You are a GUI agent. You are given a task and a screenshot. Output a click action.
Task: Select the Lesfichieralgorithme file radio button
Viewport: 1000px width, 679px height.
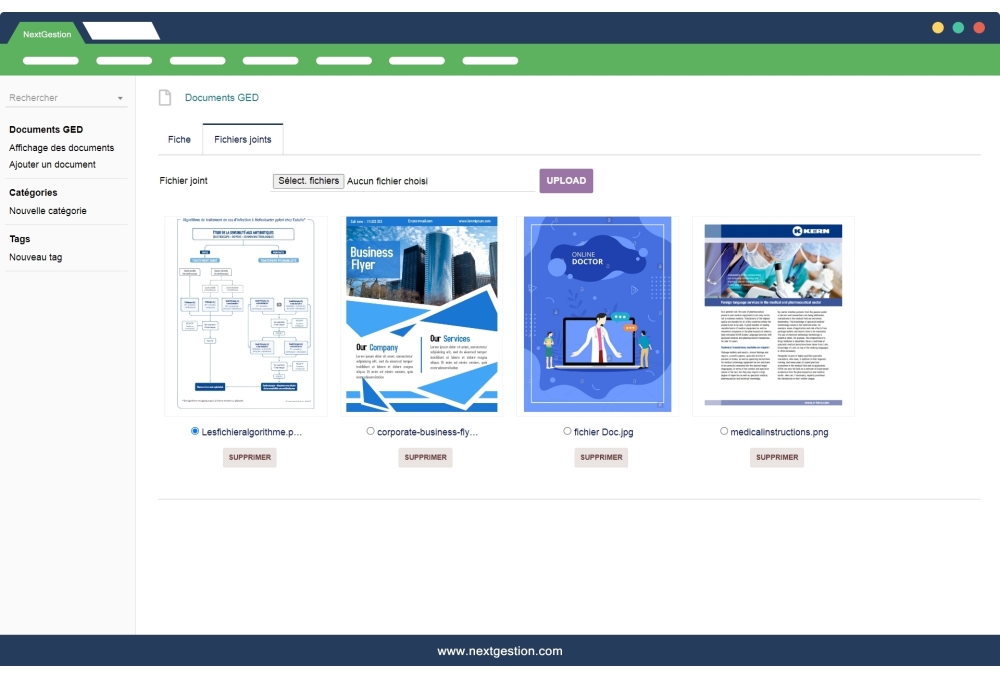(x=195, y=432)
